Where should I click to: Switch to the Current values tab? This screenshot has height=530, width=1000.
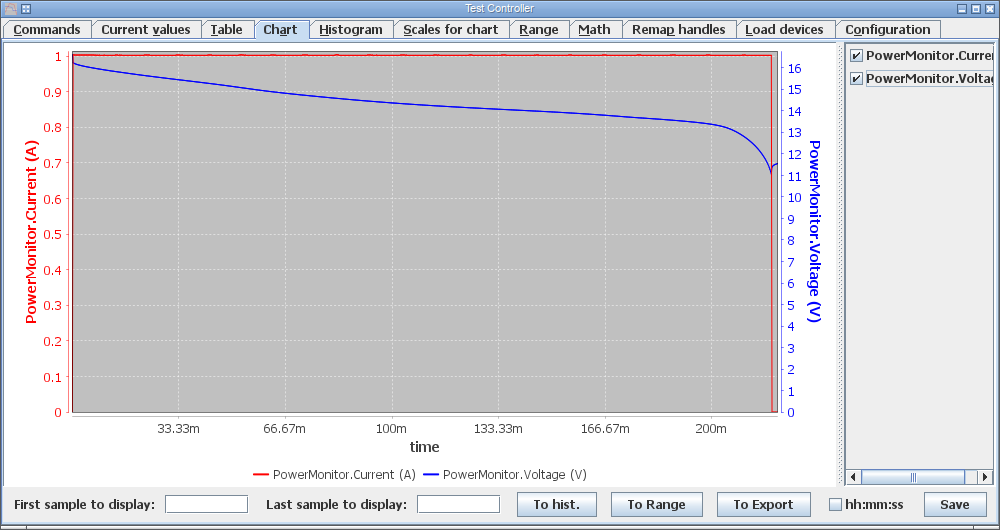[146, 29]
